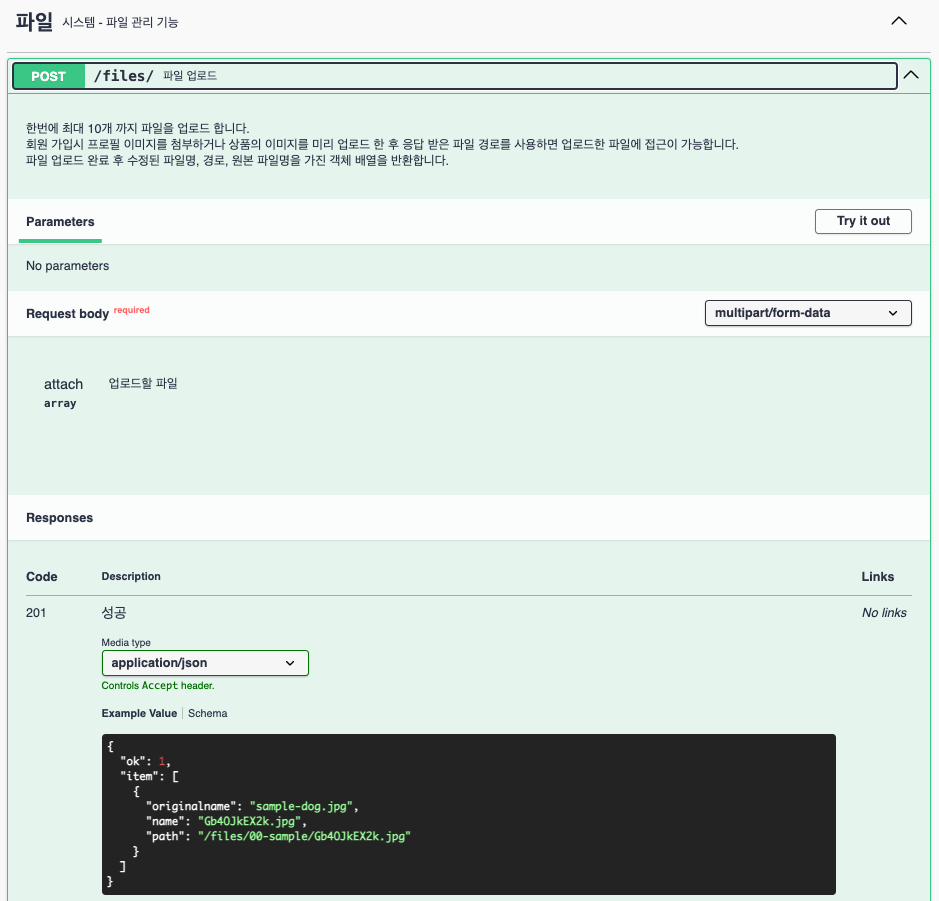This screenshot has height=901, width=939.
Task: Click the "sample-dog.jpg" value in example
Action: [301, 806]
